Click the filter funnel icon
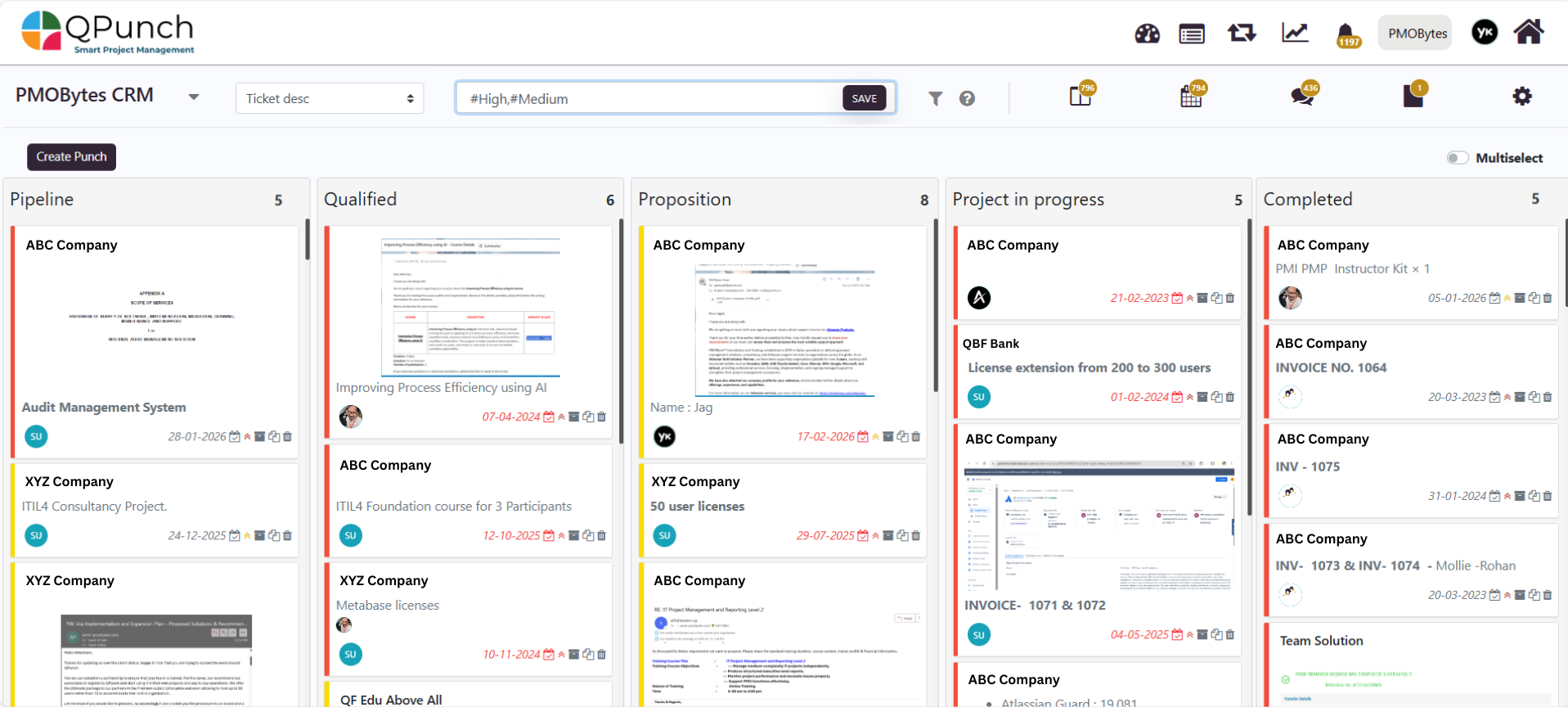This screenshot has width=1568, height=712. [935, 98]
